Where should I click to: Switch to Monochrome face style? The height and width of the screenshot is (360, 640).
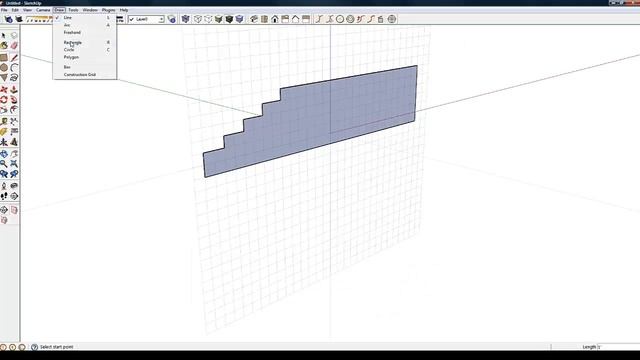[240, 19]
